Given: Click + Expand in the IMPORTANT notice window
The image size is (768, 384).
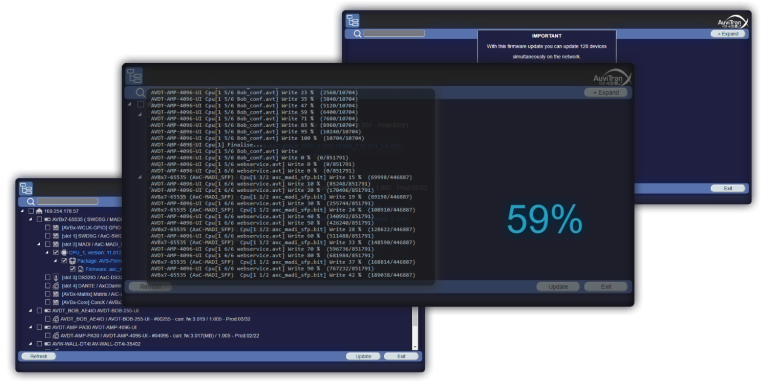Looking at the screenshot, I should [728, 34].
